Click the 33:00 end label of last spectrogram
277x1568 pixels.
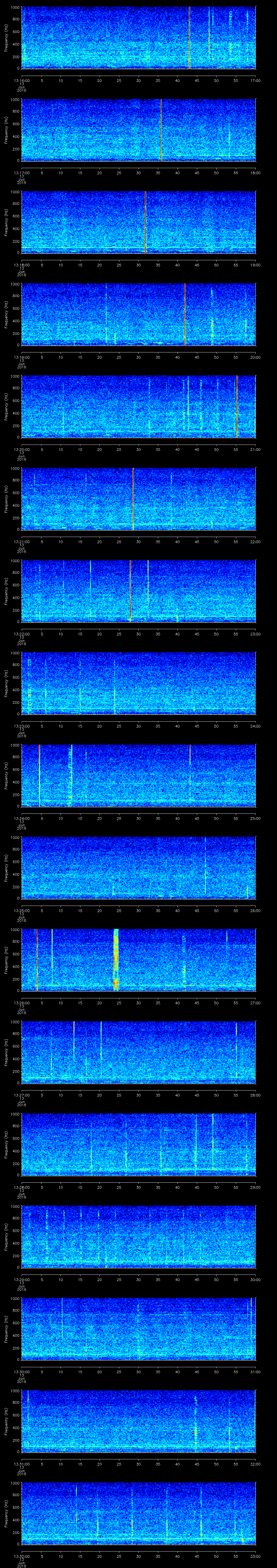(x=255, y=1556)
